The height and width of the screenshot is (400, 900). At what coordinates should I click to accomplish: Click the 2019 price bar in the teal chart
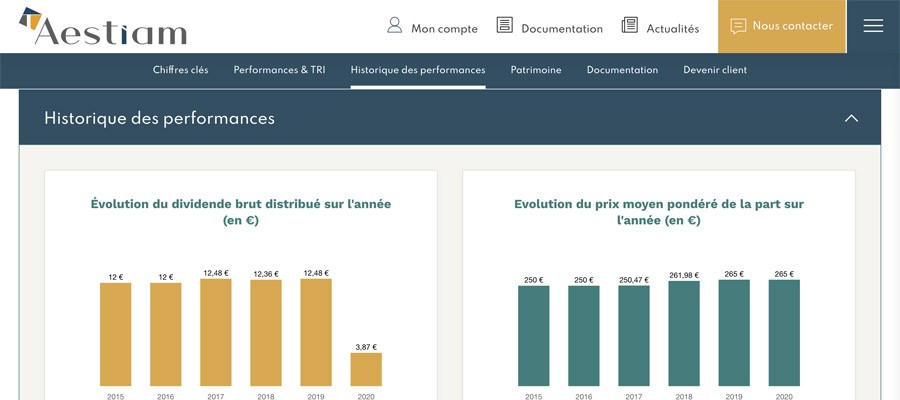(x=734, y=333)
